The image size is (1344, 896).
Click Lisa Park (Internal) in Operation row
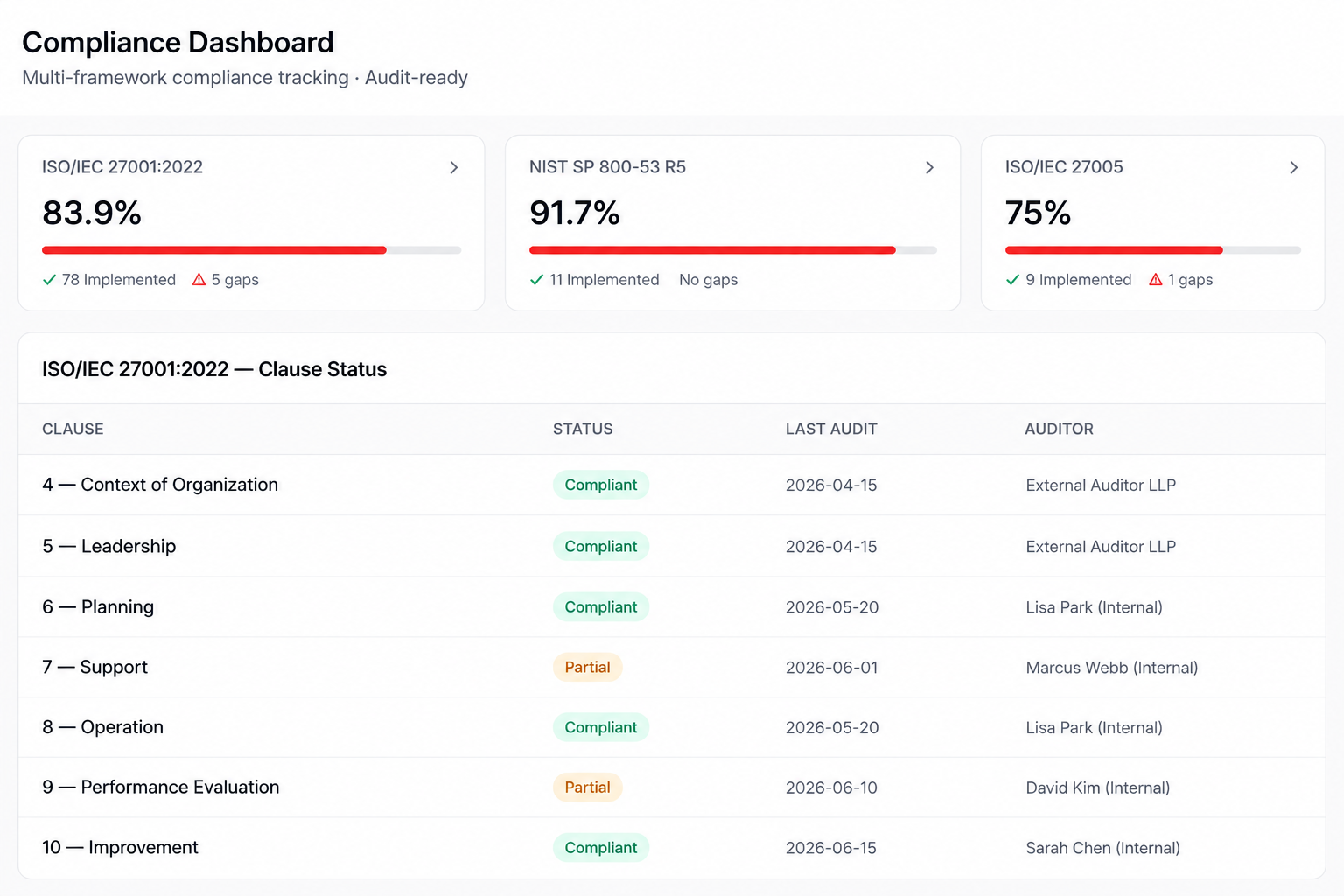tap(1094, 728)
